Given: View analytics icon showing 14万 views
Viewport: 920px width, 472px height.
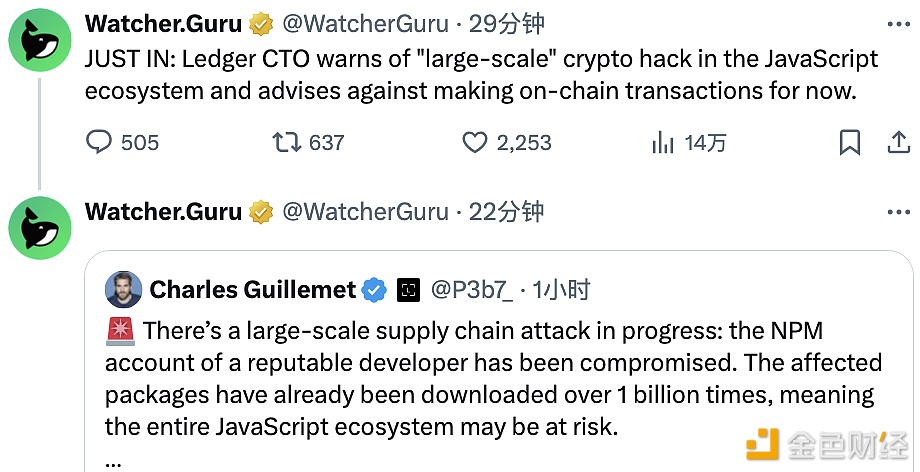Looking at the screenshot, I should pyautogui.click(x=663, y=143).
